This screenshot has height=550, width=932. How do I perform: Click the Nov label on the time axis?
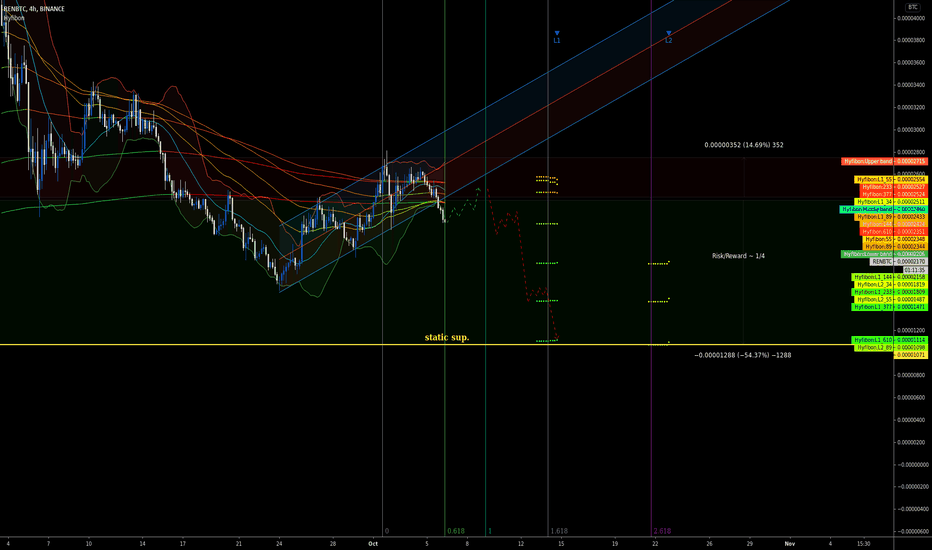[789, 543]
